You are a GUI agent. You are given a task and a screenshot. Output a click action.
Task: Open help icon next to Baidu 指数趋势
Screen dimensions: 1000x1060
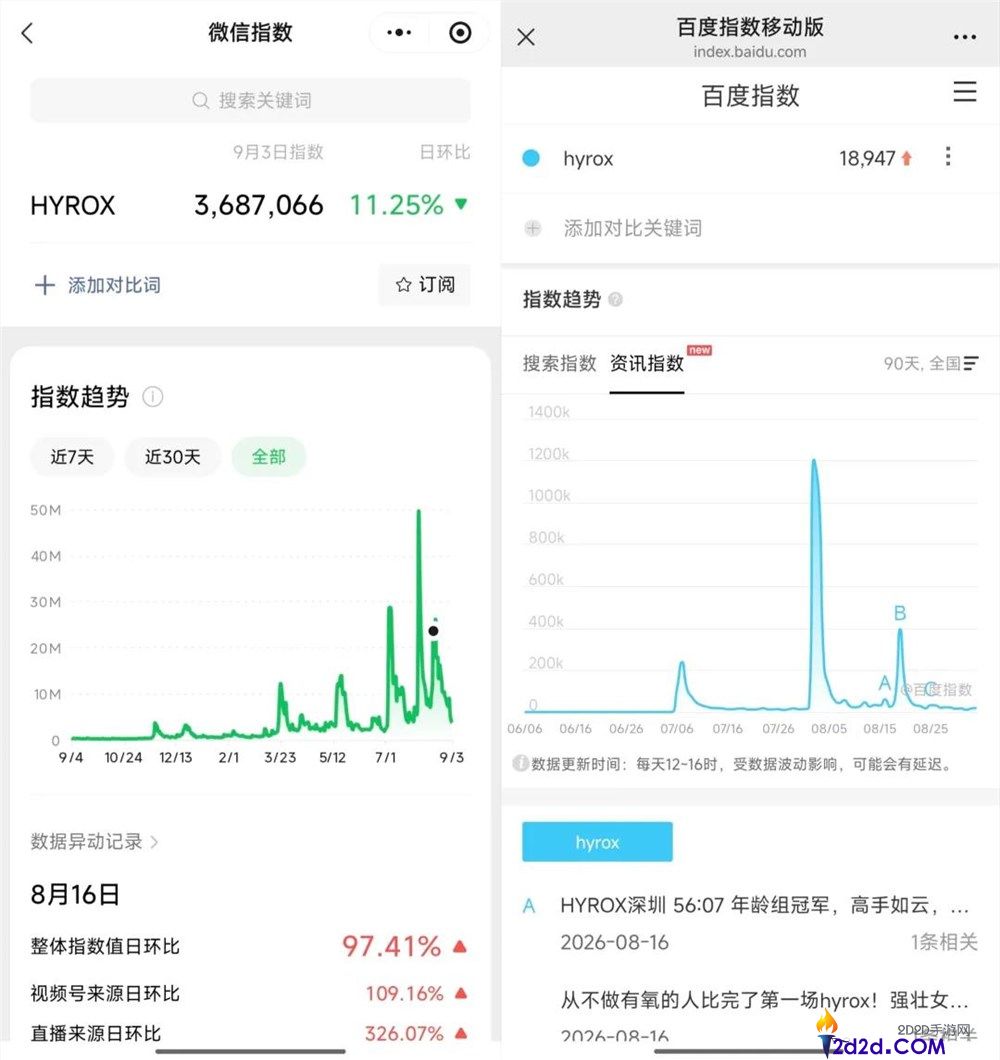click(x=615, y=299)
